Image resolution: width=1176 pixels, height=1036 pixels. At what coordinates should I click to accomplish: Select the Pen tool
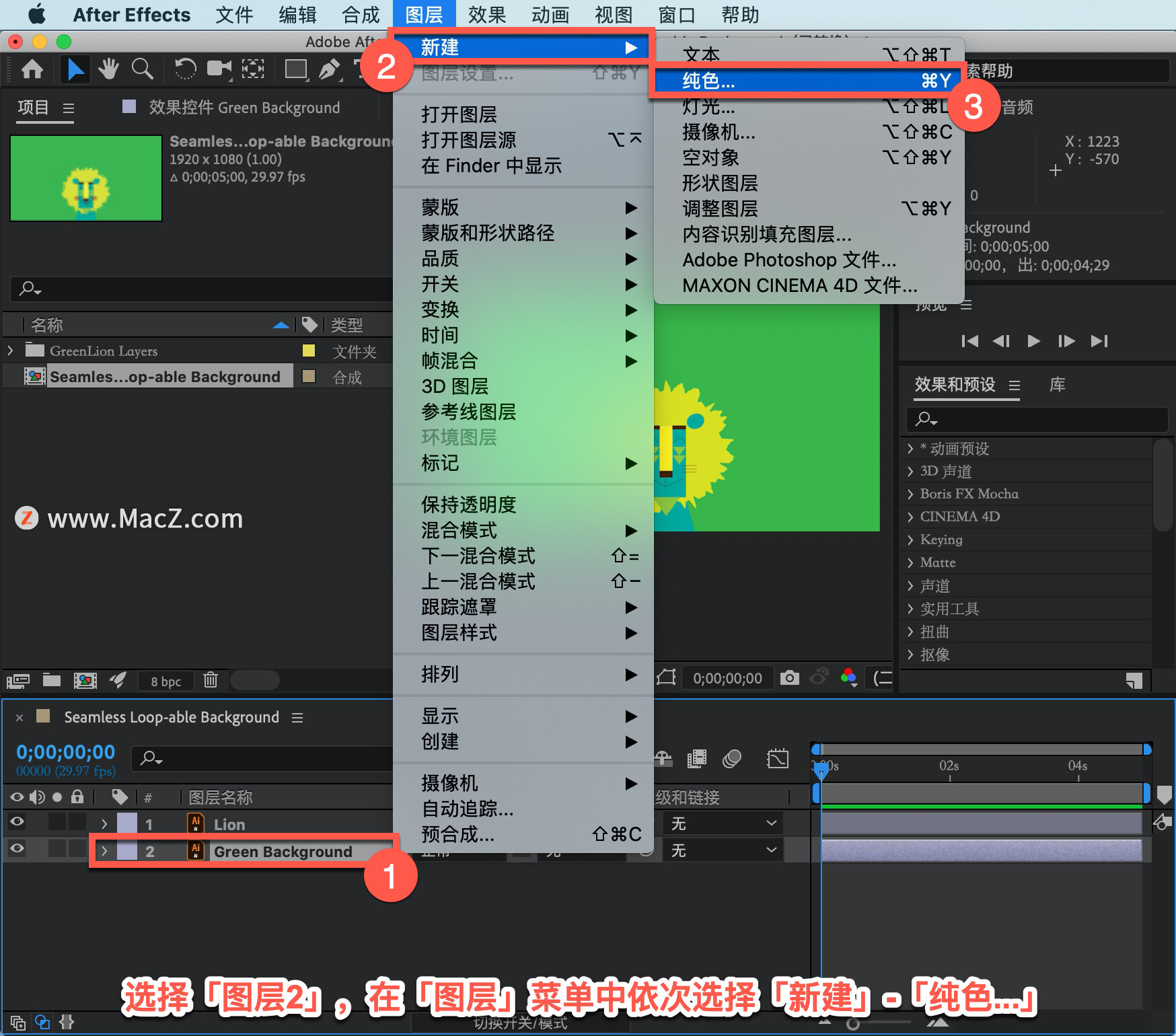[x=329, y=69]
